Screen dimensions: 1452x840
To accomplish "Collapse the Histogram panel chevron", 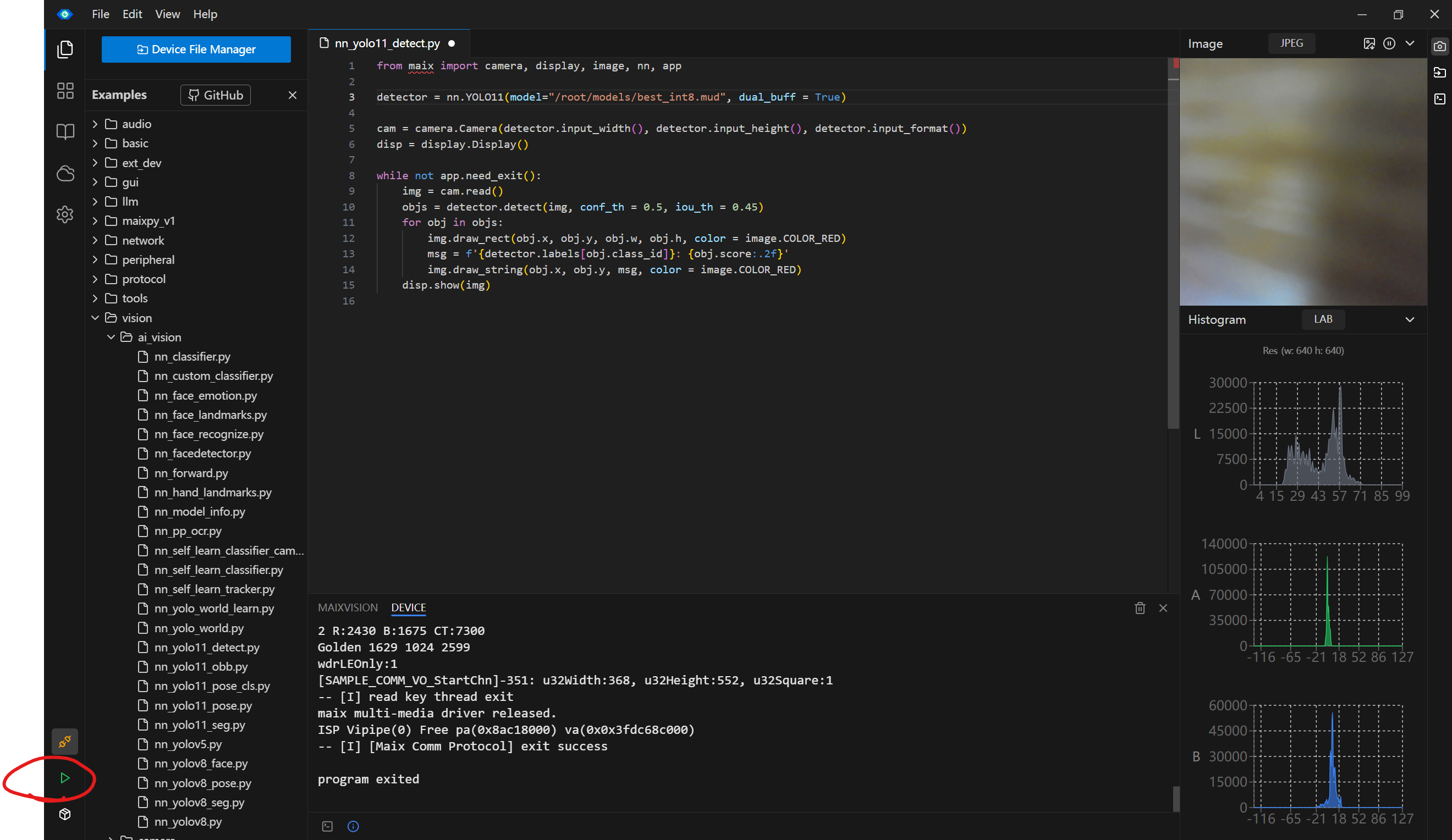I will (1409, 319).
